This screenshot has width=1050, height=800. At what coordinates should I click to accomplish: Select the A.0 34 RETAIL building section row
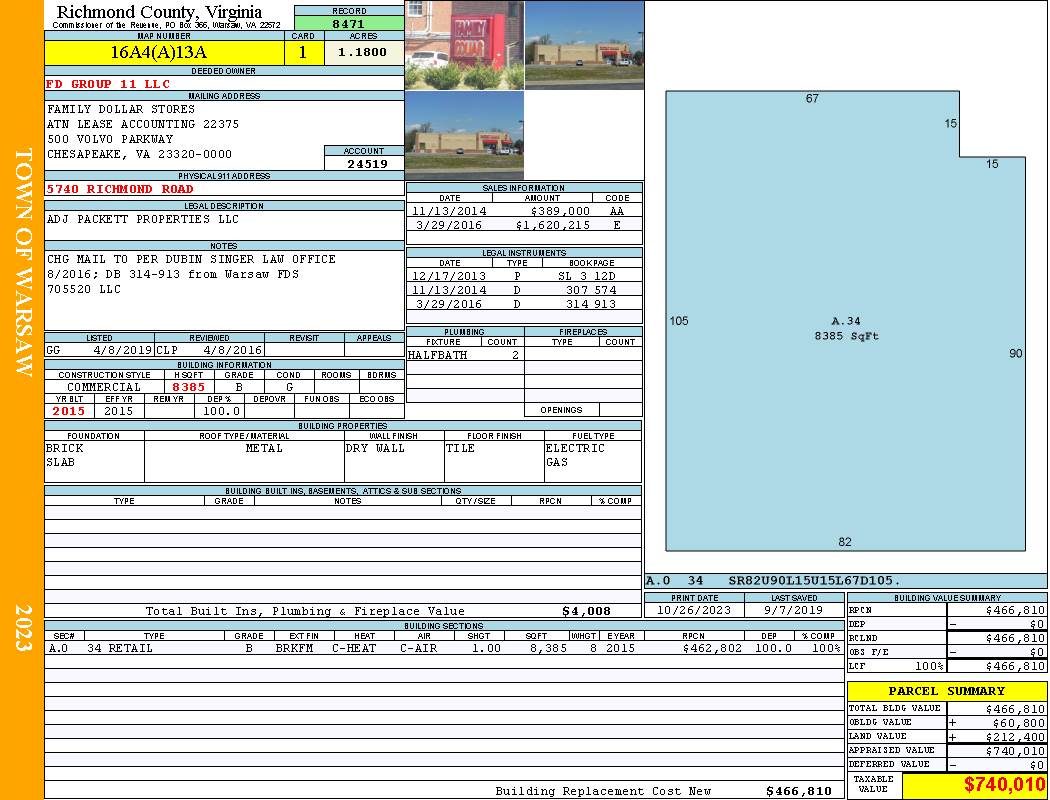443,649
